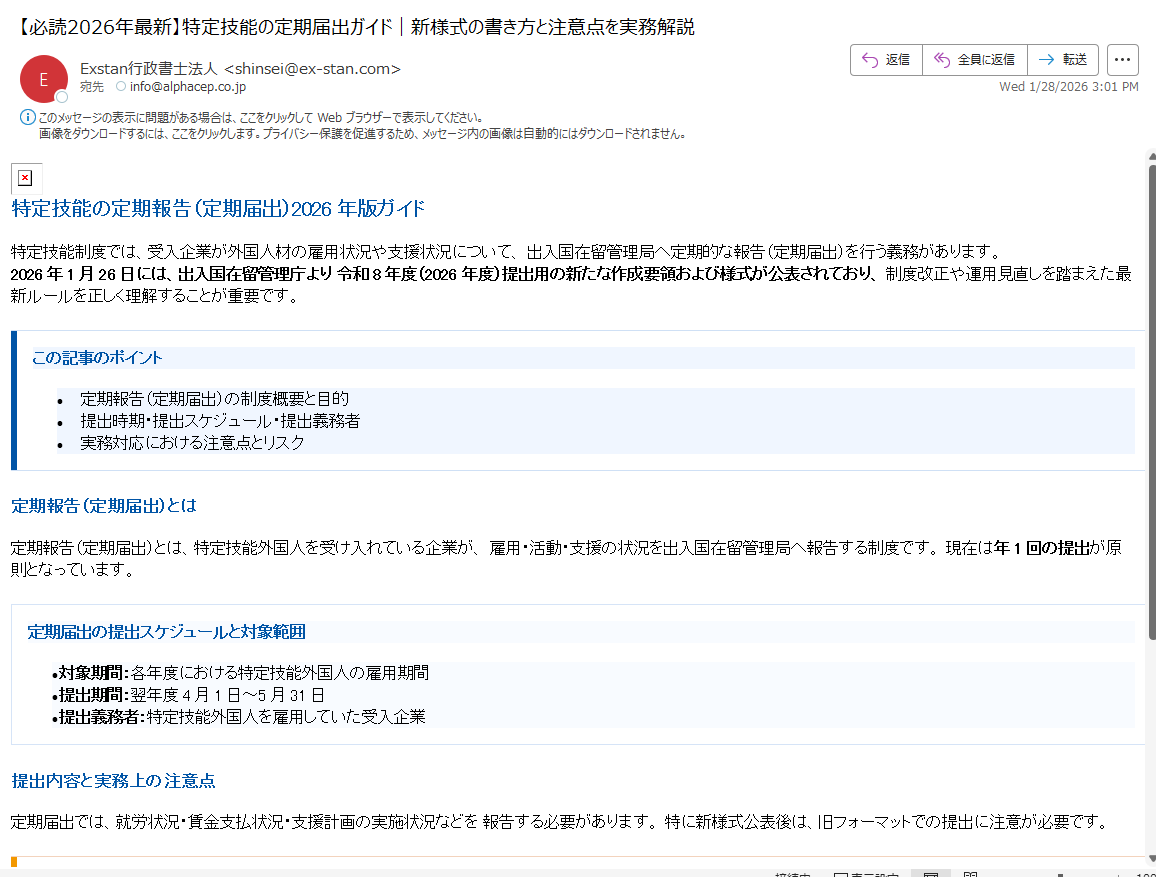This screenshot has width=1156, height=877.
Task: Switch to Normal view in status bar
Action: (930, 874)
